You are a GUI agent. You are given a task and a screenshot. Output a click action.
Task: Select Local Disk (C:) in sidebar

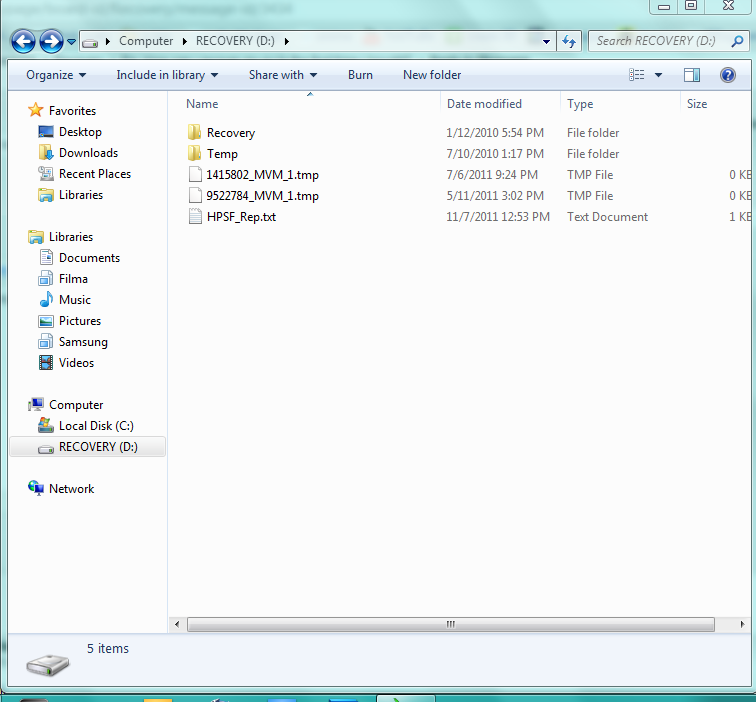[96, 426]
